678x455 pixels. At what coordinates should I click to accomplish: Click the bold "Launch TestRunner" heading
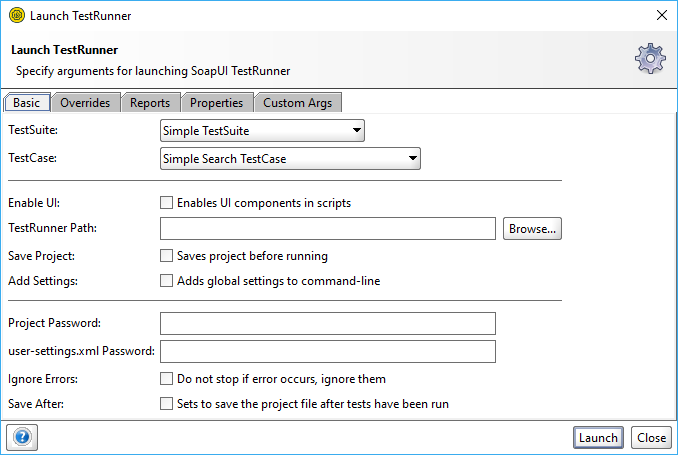coord(64,50)
